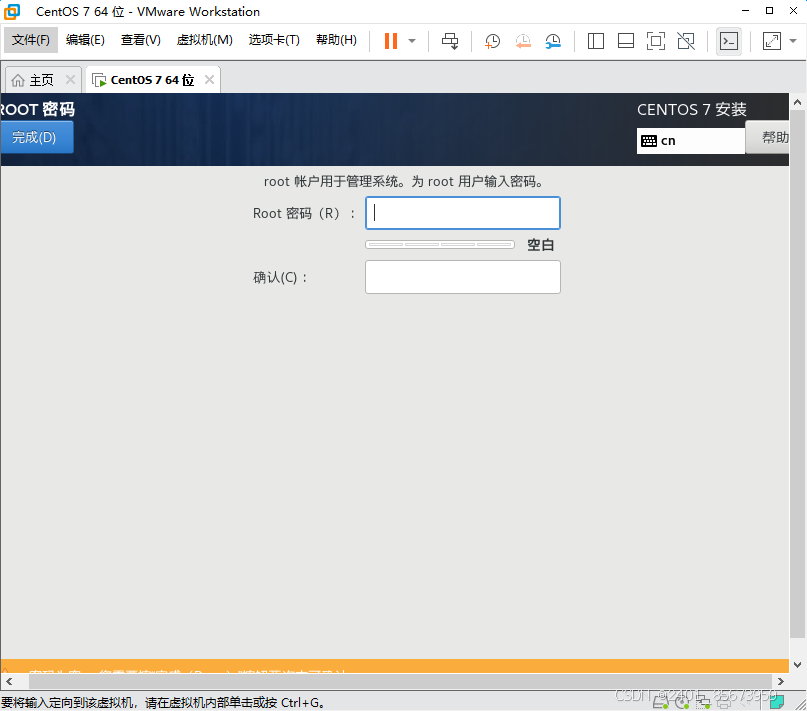Maximize the VMware Workstation window

click(769, 11)
